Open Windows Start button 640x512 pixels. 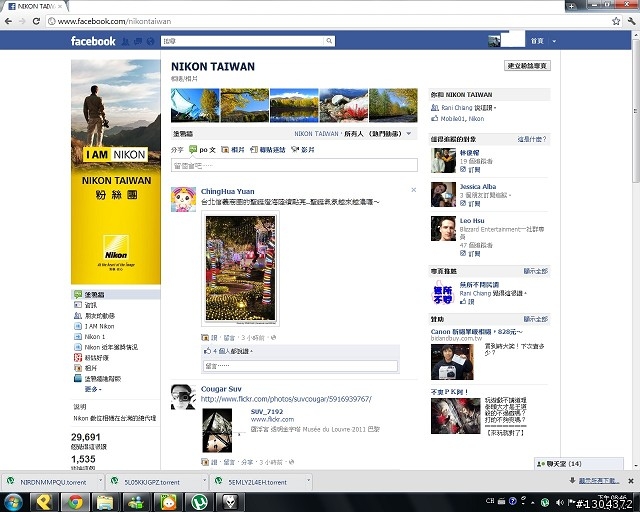coord(13,502)
